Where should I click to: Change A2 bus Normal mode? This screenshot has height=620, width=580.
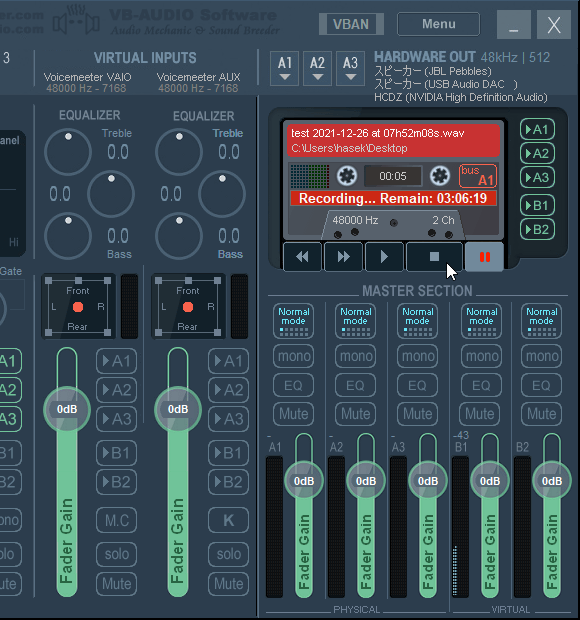coord(355,321)
